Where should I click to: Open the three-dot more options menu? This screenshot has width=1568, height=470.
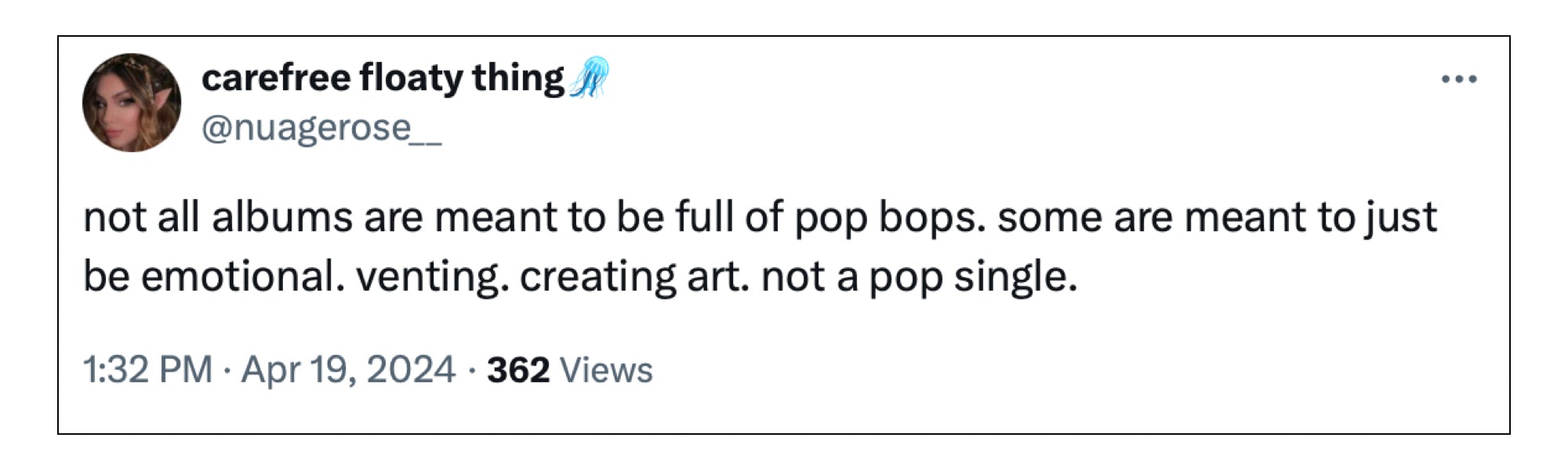click(x=1459, y=79)
